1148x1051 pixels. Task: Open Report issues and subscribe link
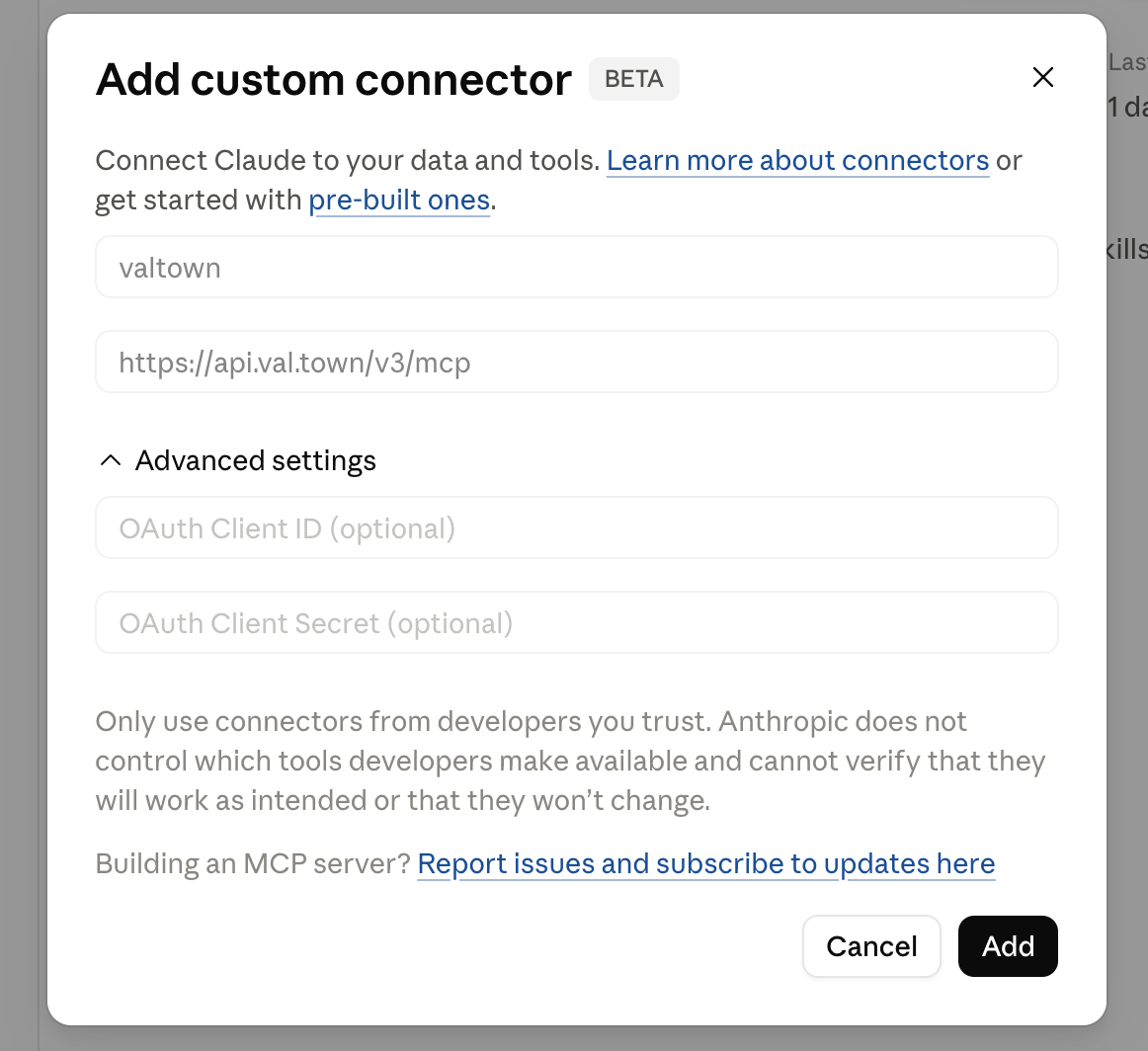click(x=705, y=863)
